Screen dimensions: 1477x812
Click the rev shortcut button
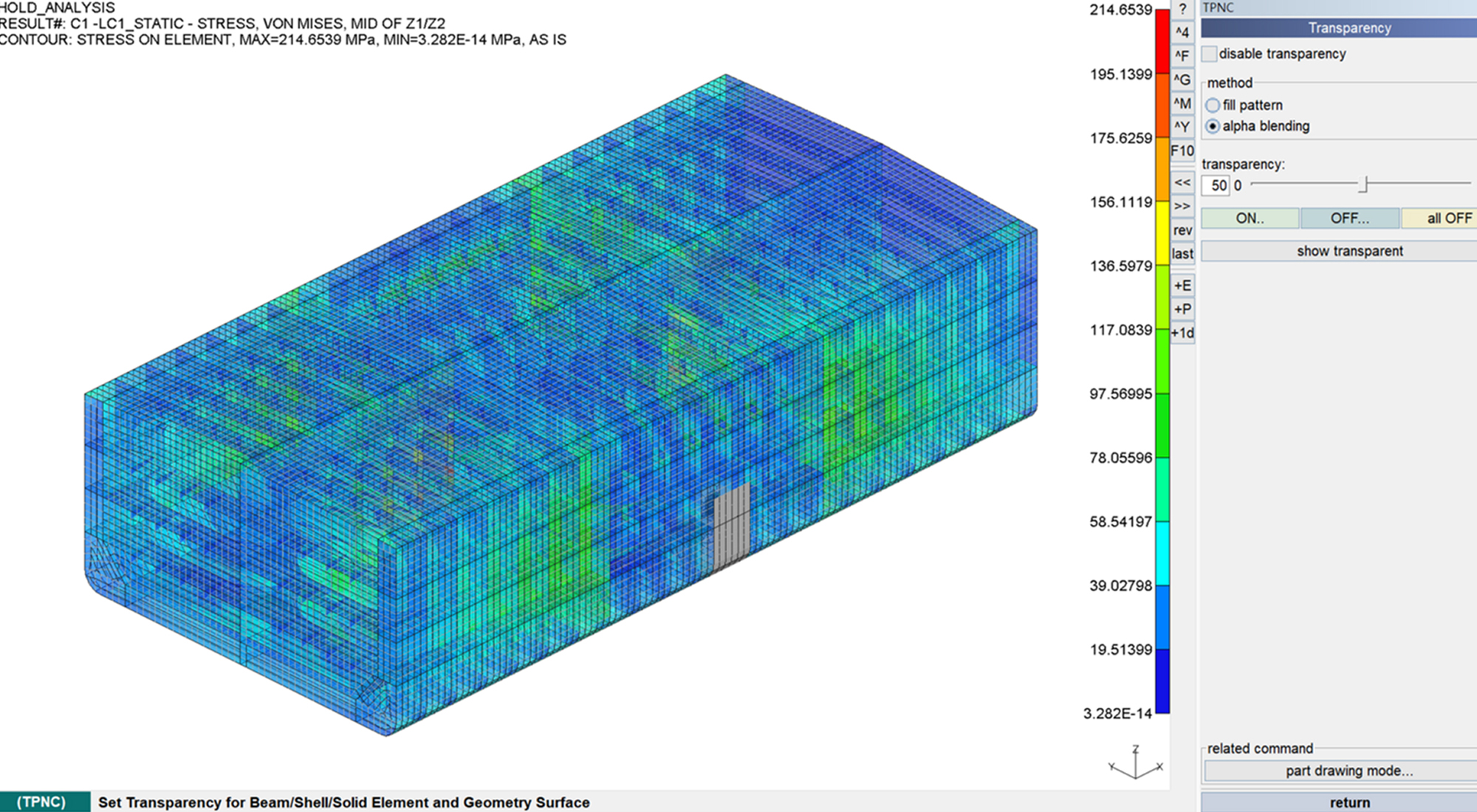tap(1182, 230)
